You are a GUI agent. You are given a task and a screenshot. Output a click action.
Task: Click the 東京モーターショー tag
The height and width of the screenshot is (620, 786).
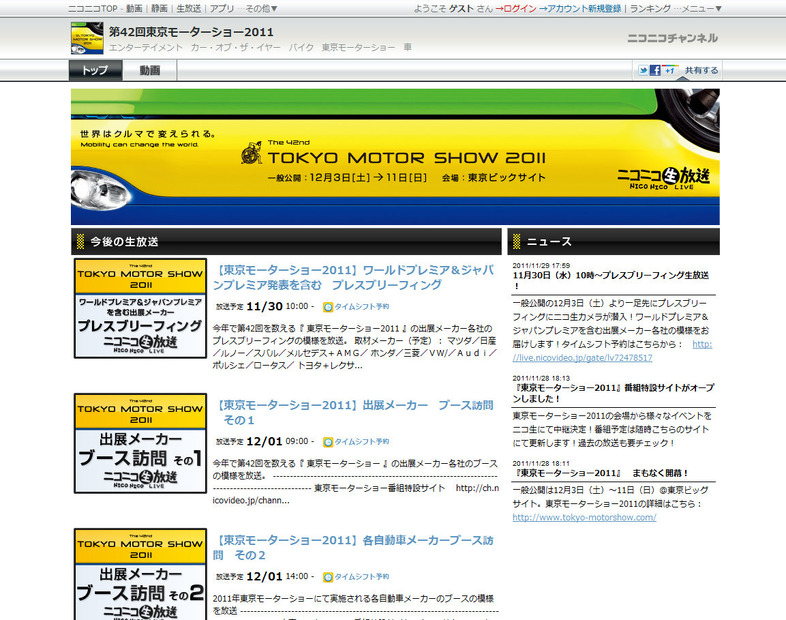(358, 48)
